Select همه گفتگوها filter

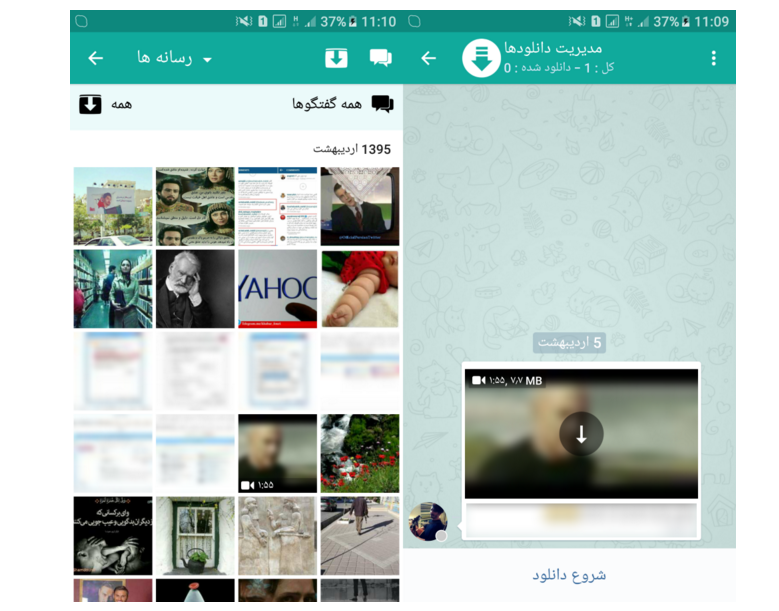click(327, 104)
